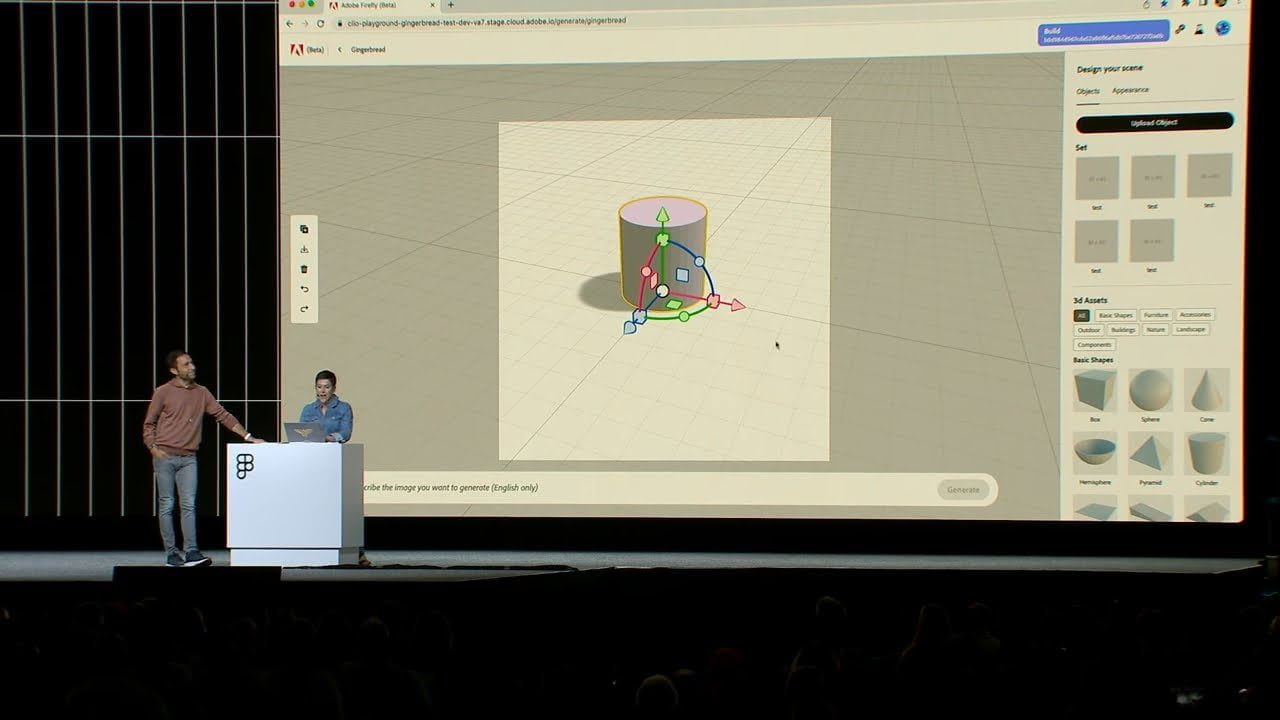1280x720 pixels.
Task: Click the back chevron beside Gingerbread
Action: [x=339, y=49]
